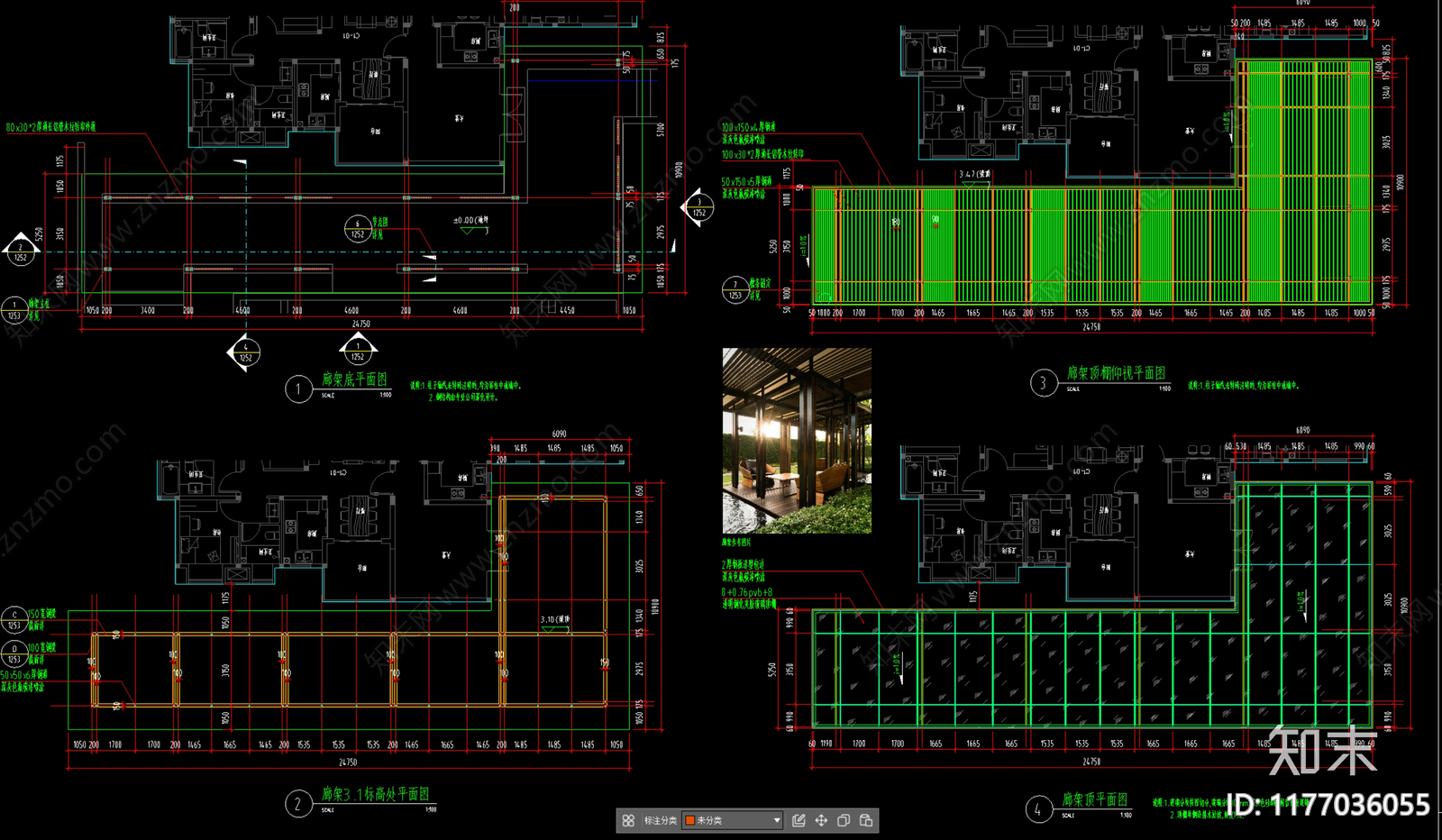Click the 24750 dimension under drawing 4
Image resolution: width=1442 pixels, height=840 pixels.
1091,762
